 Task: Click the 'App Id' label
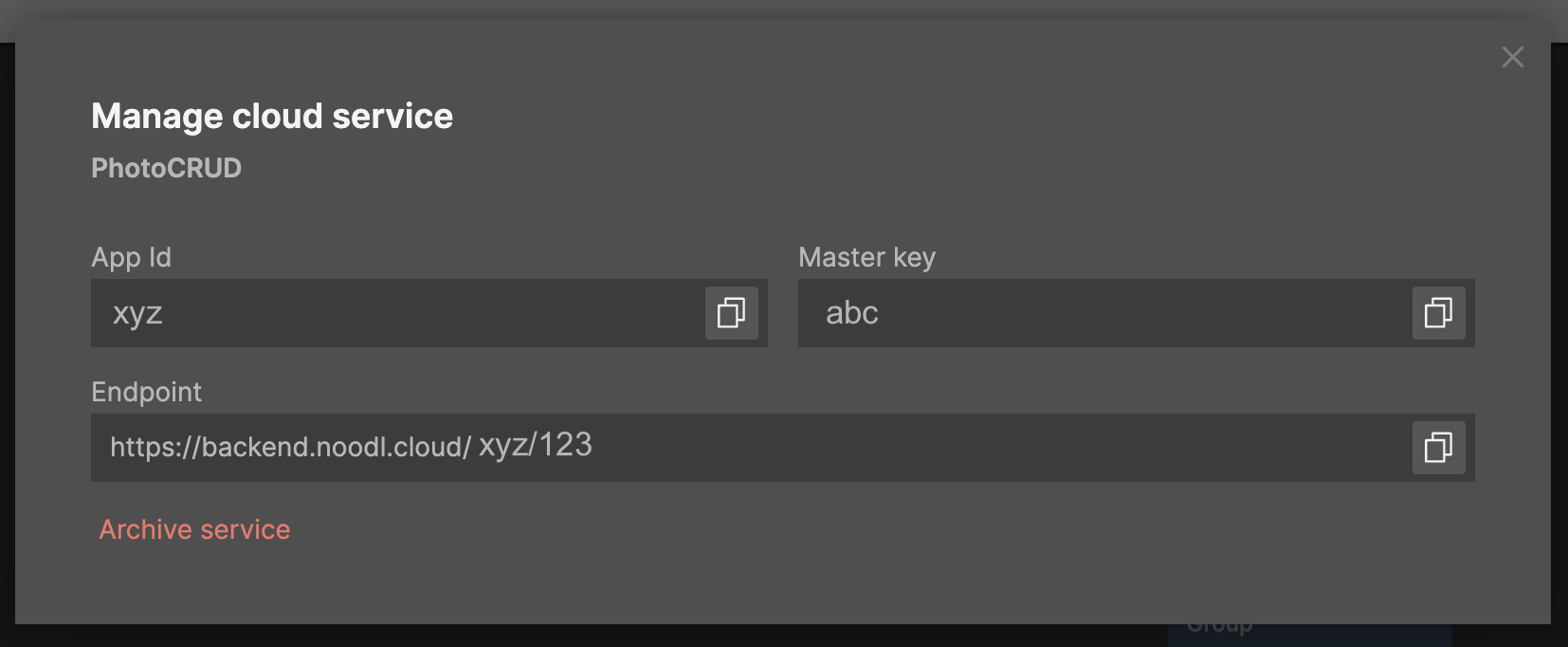[131, 257]
